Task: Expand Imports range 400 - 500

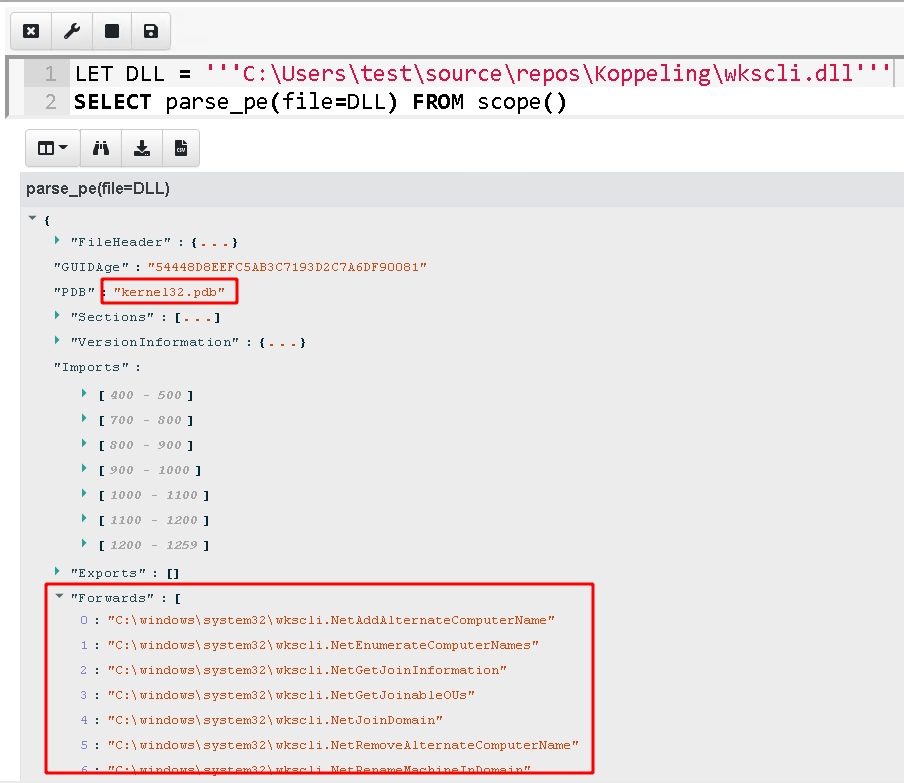Action: point(85,394)
